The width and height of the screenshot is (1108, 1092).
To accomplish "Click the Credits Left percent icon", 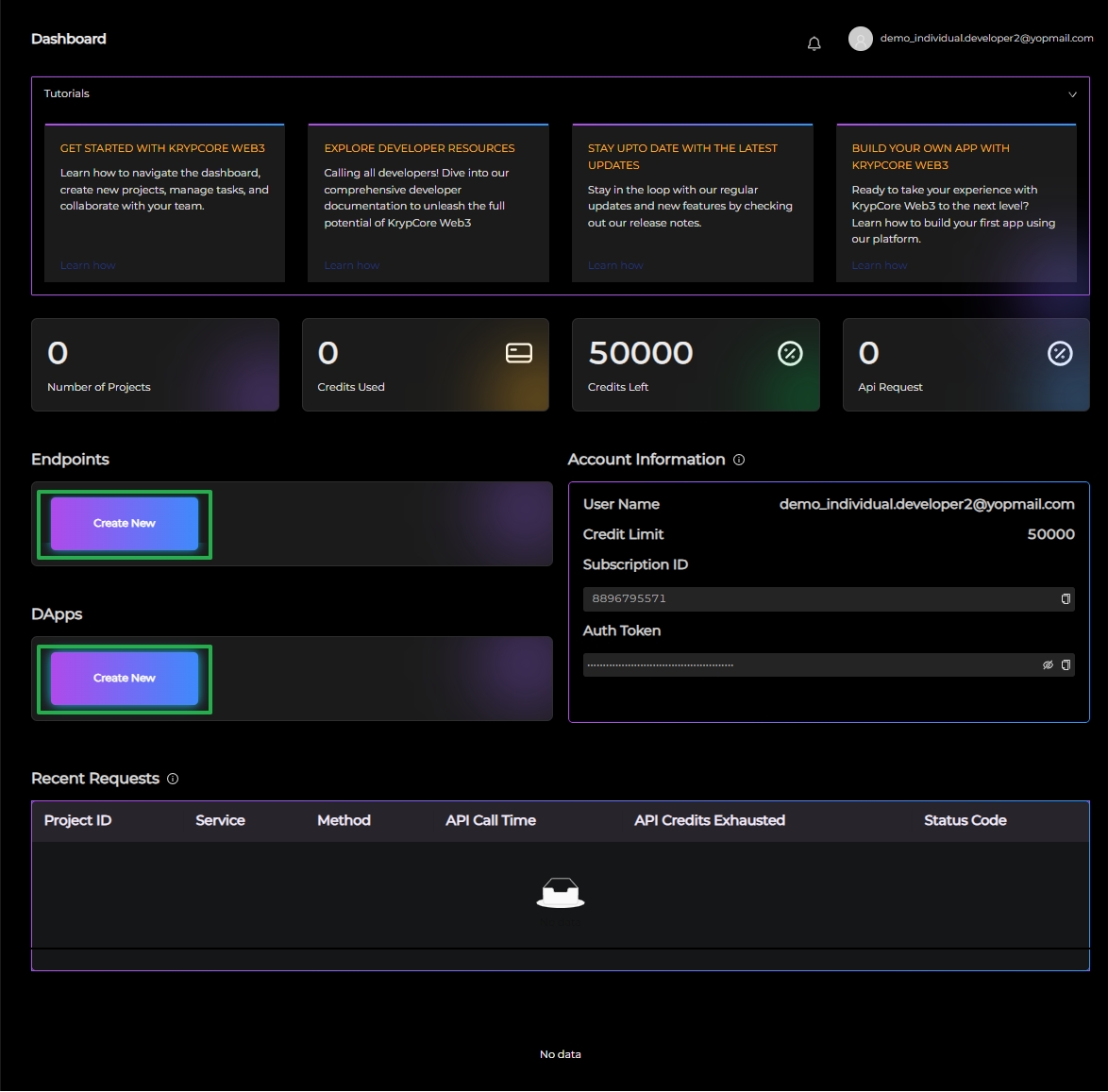I will pyautogui.click(x=789, y=354).
